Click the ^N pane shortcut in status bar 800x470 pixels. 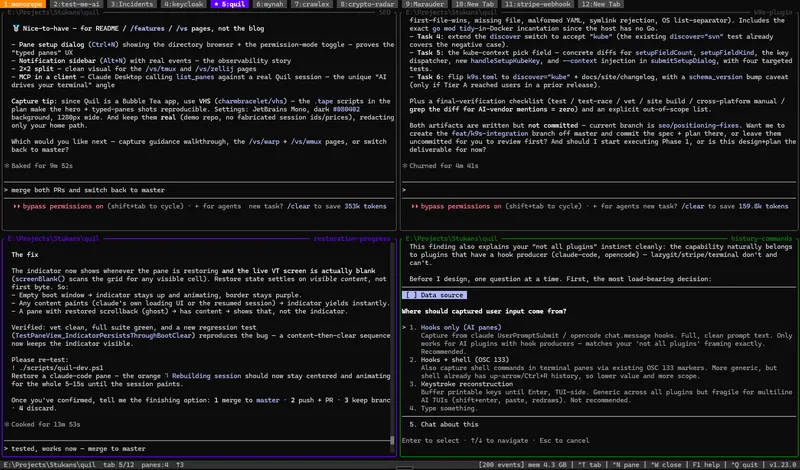point(626,465)
